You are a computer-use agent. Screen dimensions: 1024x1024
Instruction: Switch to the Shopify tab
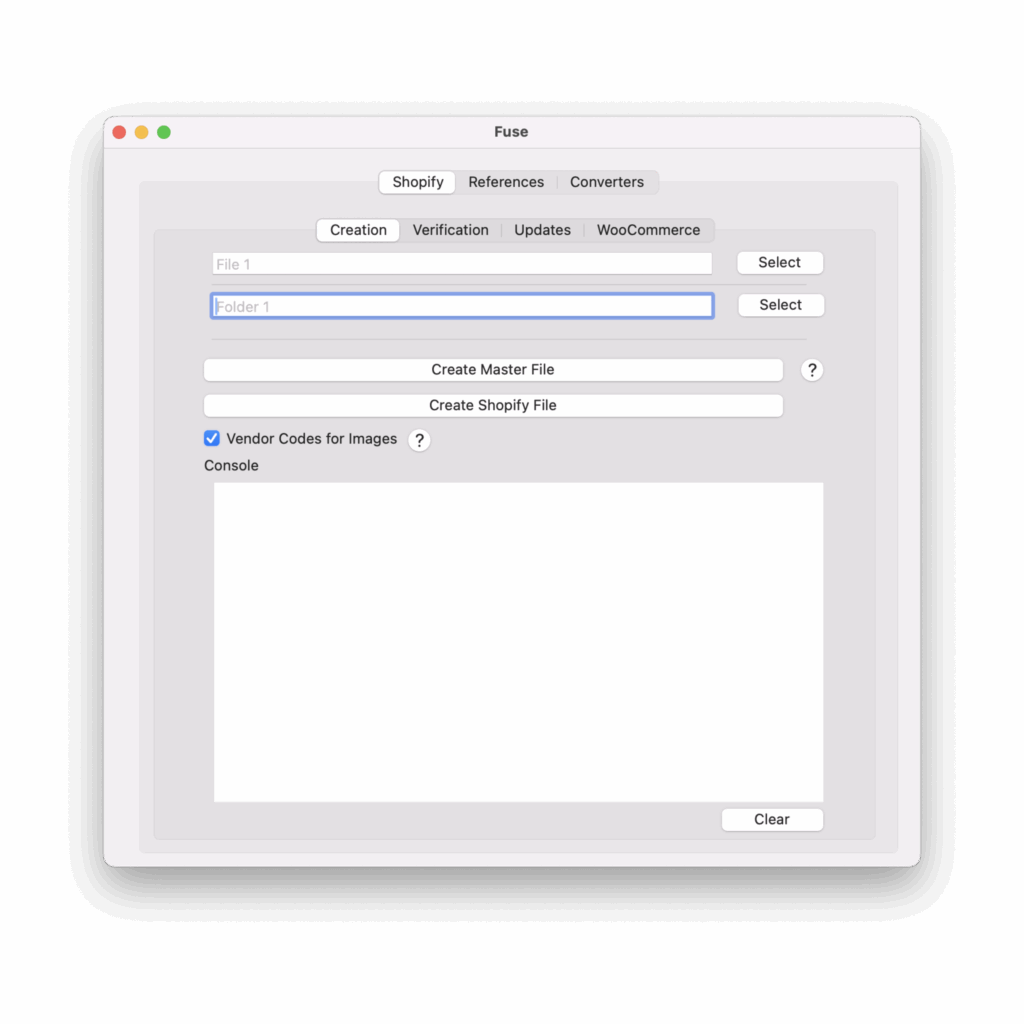click(x=418, y=182)
